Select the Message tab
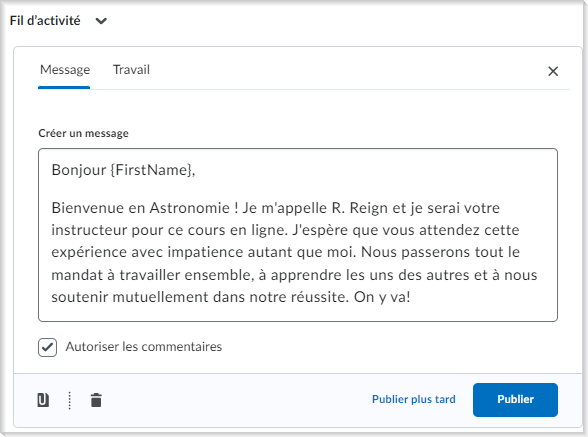The image size is (588, 437). [64, 70]
